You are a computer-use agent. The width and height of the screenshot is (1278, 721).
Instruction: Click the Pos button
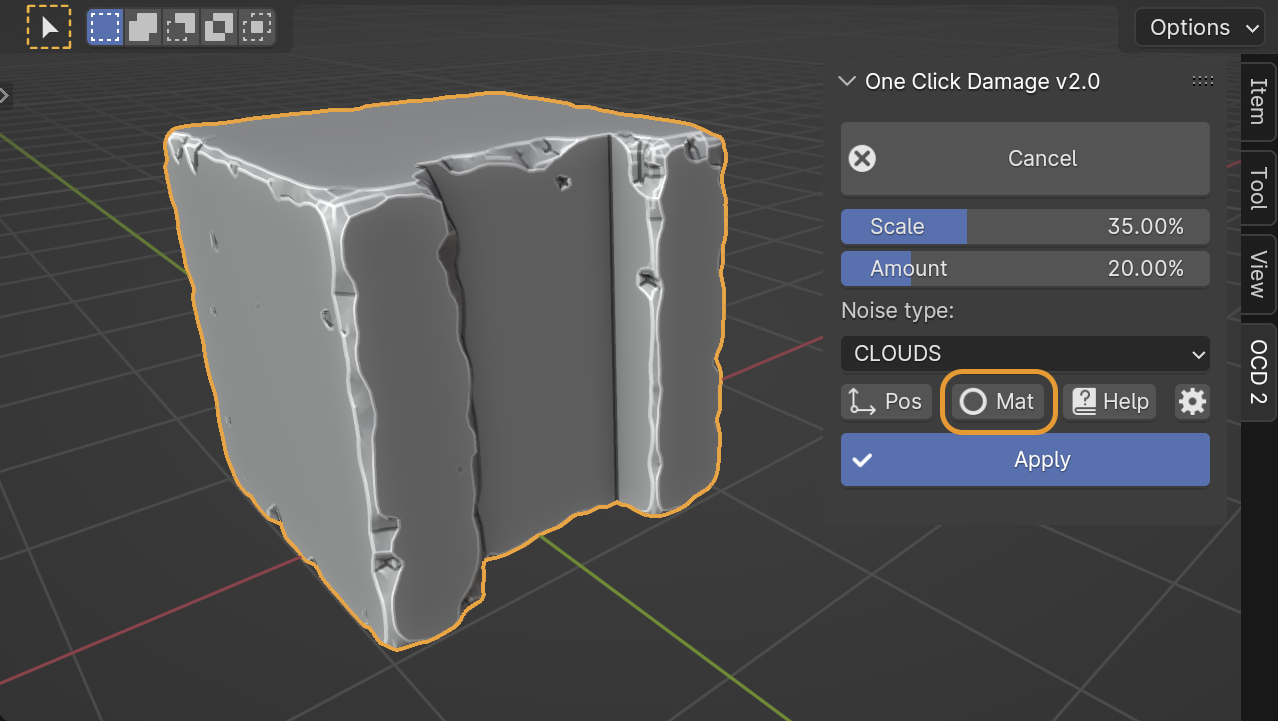(886, 402)
